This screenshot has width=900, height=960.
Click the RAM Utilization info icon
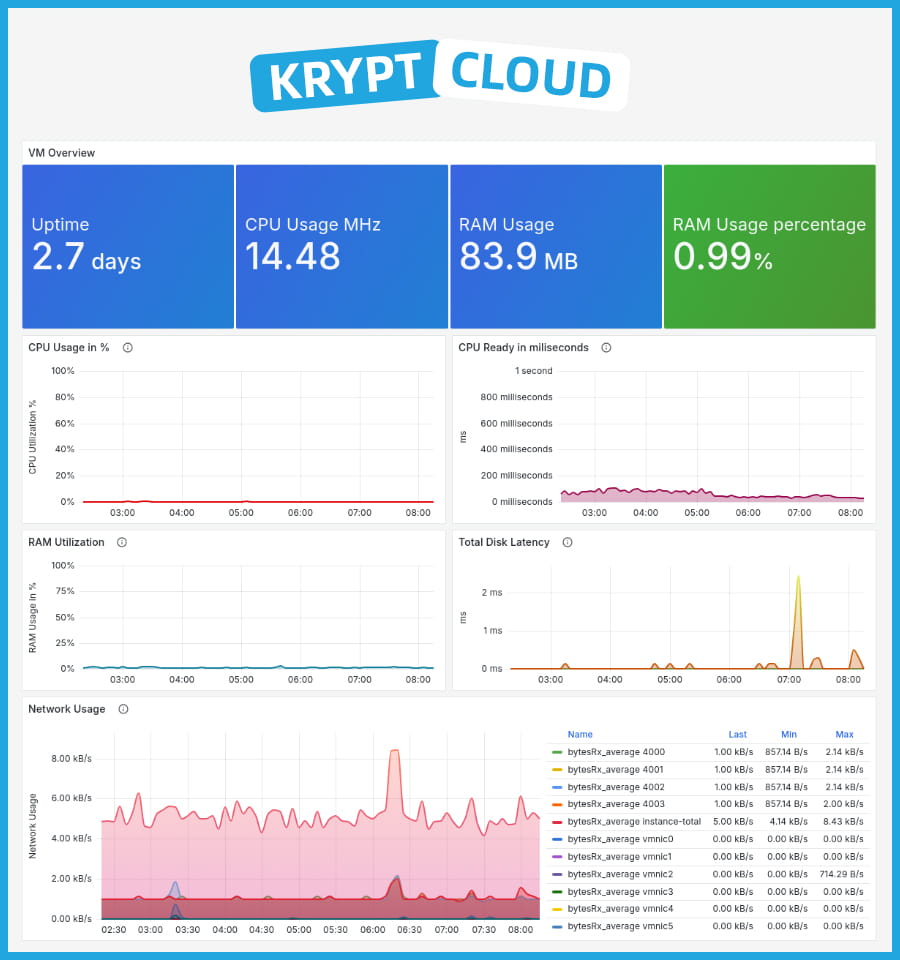121,542
